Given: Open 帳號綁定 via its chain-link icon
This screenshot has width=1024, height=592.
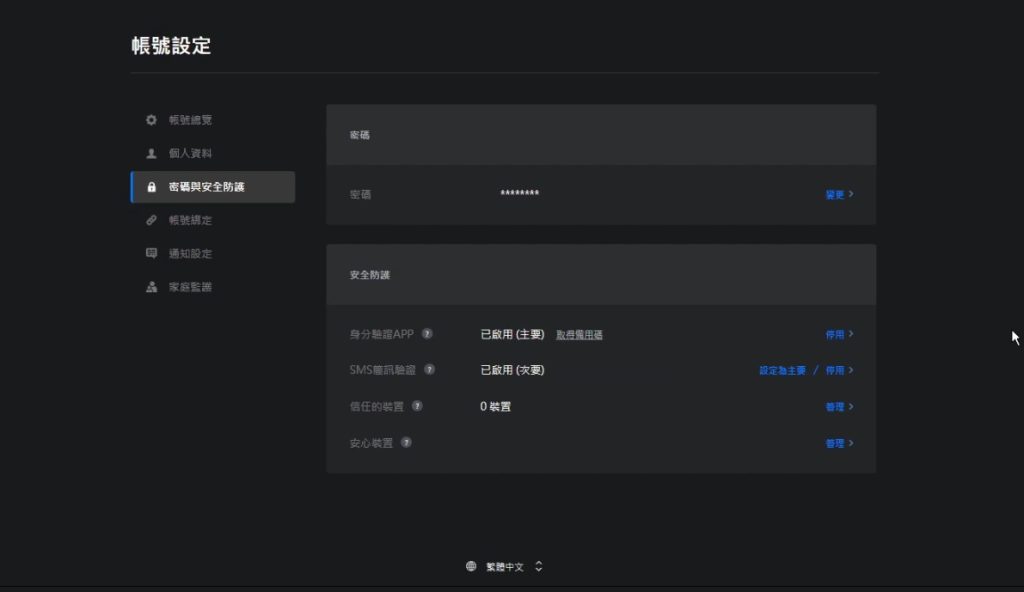Looking at the screenshot, I should pyautogui.click(x=152, y=220).
